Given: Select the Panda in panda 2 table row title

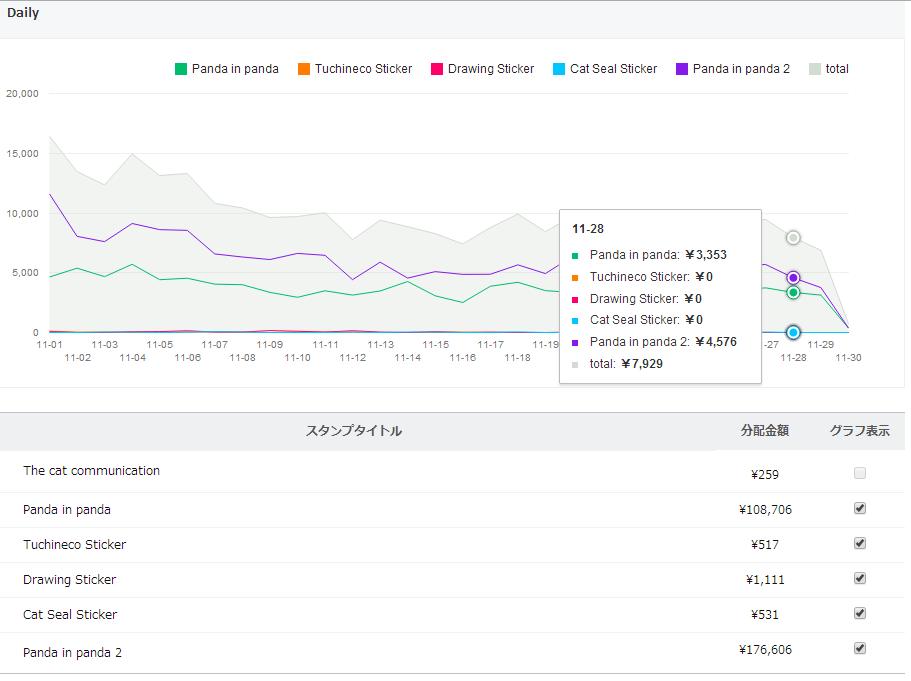Looking at the screenshot, I should (x=72, y=652).
